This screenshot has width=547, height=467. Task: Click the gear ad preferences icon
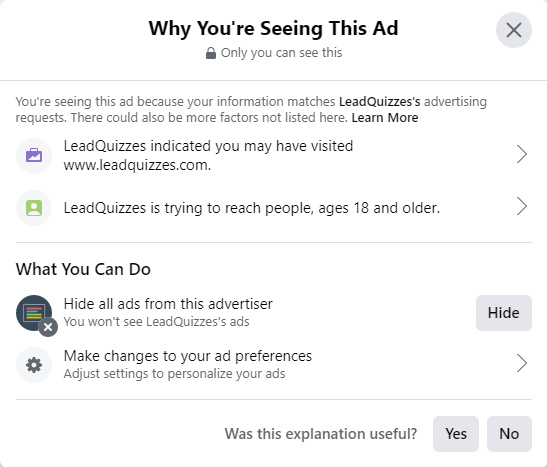click(34, 365)
